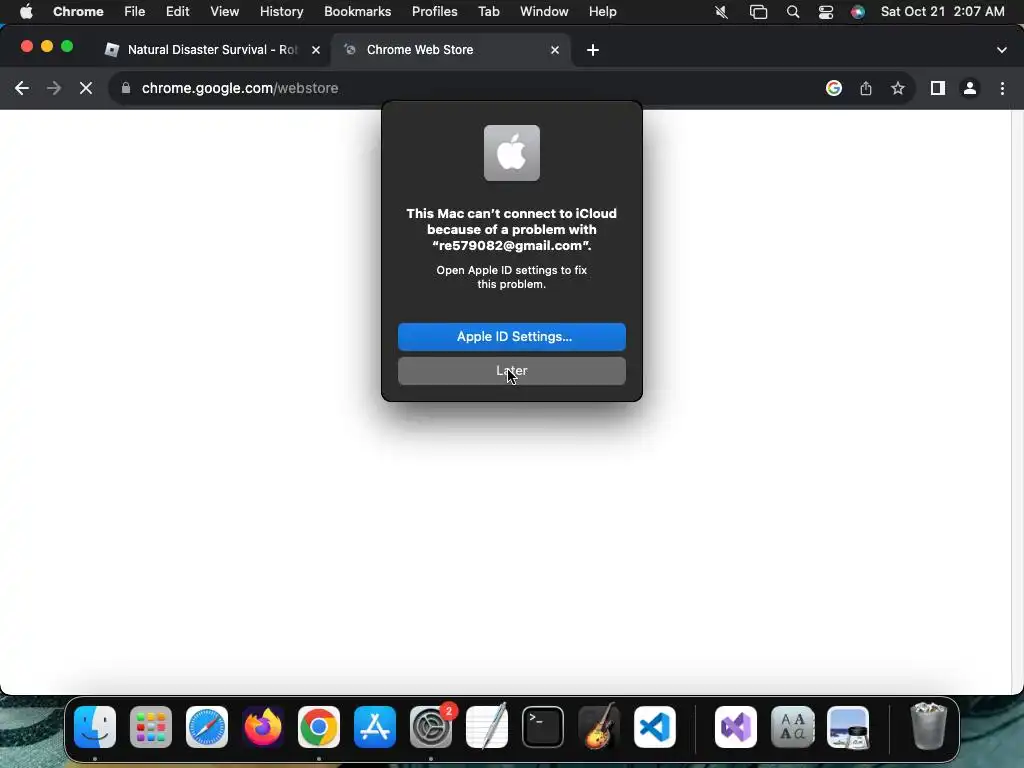Image resolution: width=1024 pixels, height=768 pixels.
Task: Launch Safari from the Dock
Action: pyautogui.click(x=207, y=727)
